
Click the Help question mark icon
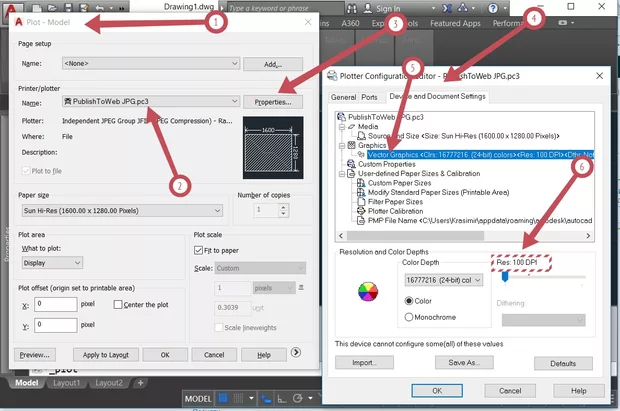pyautogui.click(x=493, y=8)
